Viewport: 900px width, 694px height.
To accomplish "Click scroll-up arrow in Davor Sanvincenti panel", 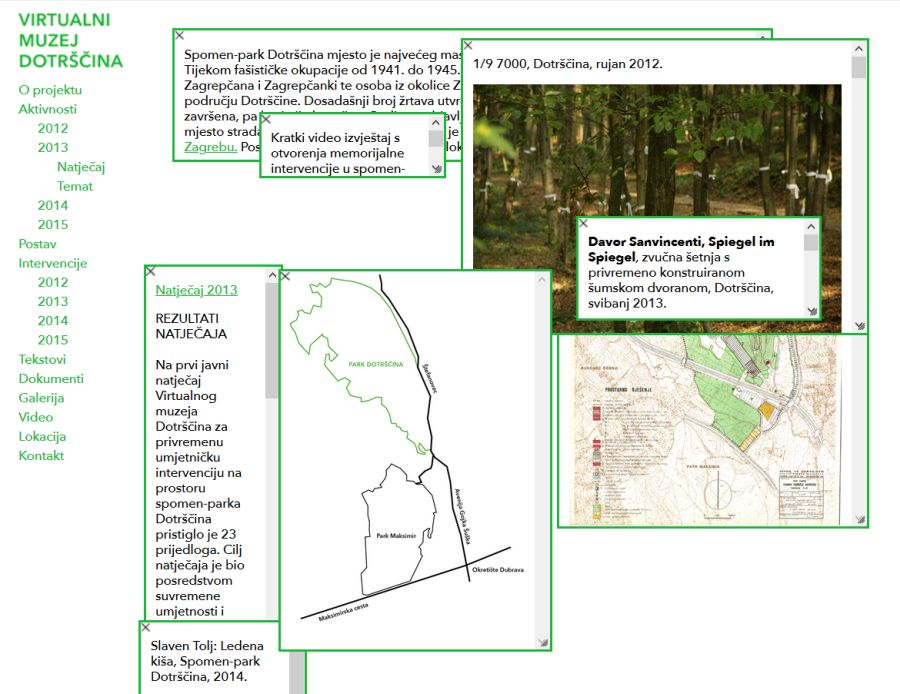I will click(811, 227).
